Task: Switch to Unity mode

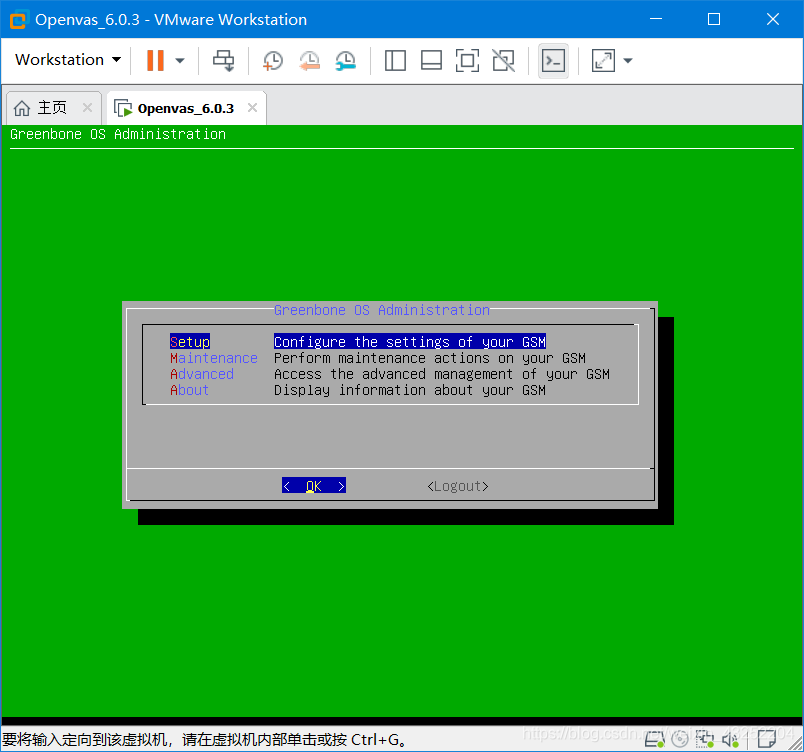Action: (504, 60)
